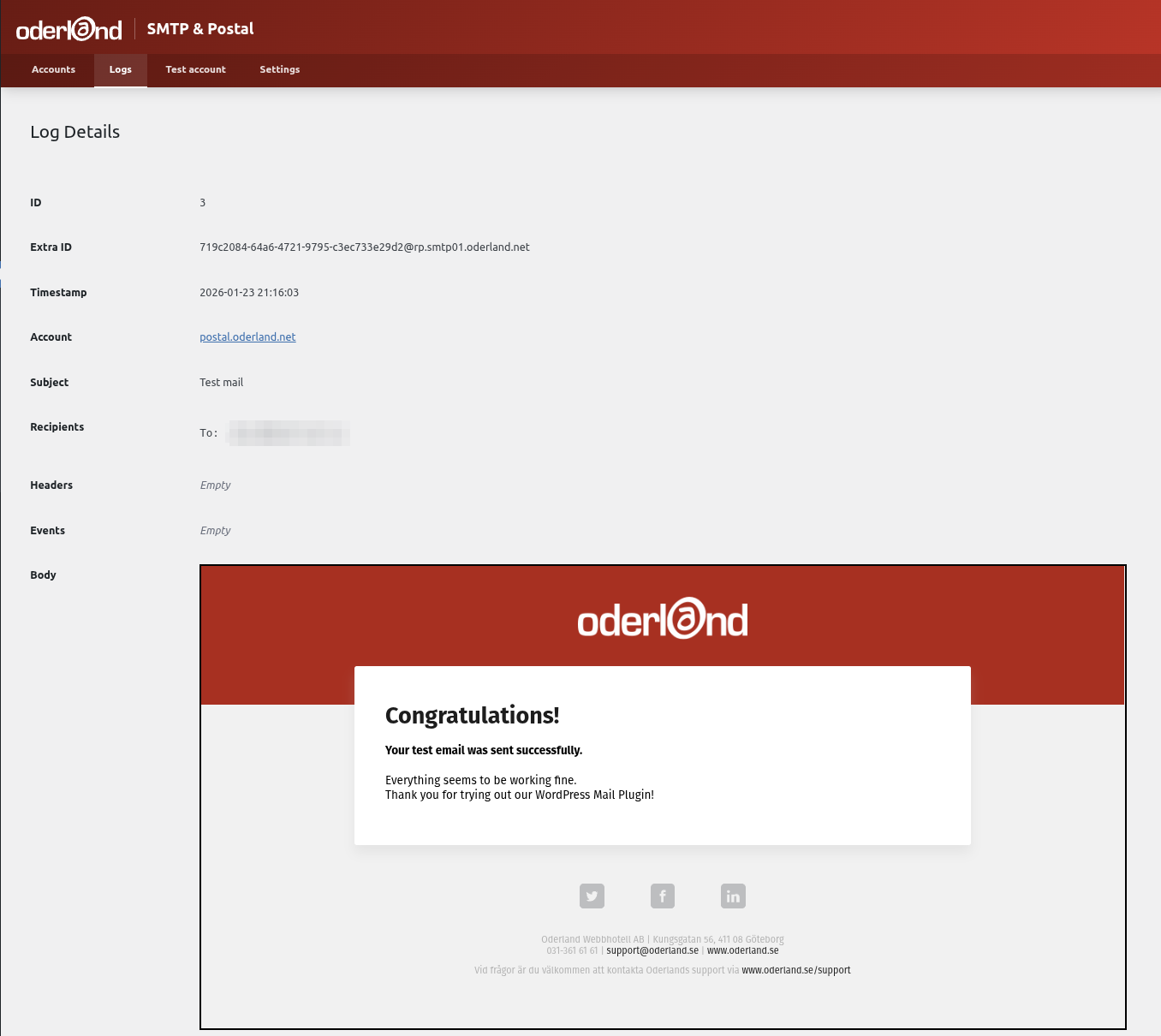Click the blurred recipient address field

(x=289, y=433)
